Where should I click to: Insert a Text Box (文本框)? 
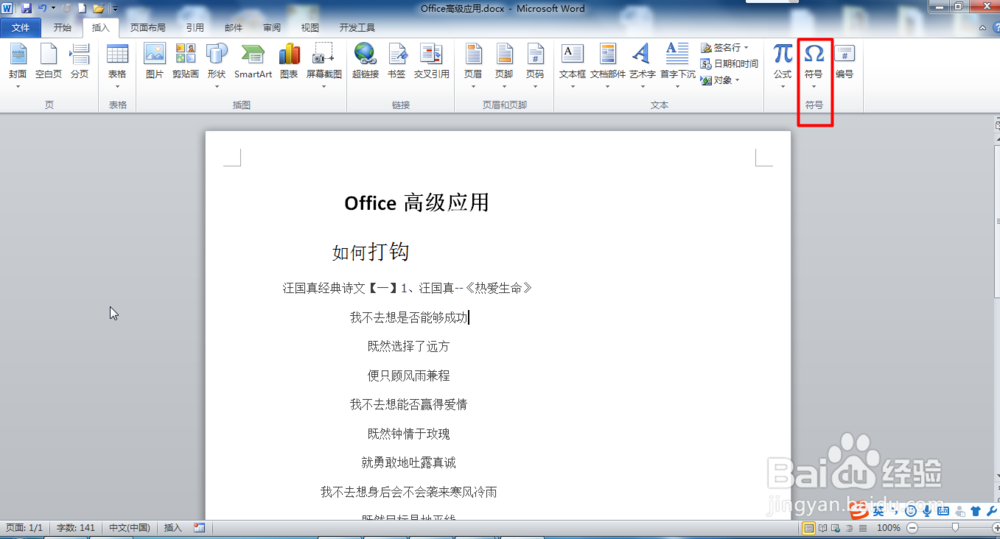tap(572, 61)
